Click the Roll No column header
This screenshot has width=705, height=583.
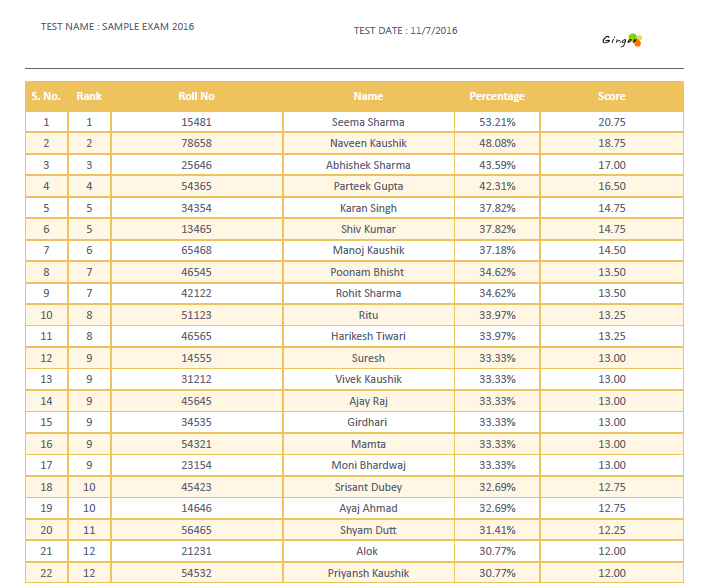tap(196, 97)
